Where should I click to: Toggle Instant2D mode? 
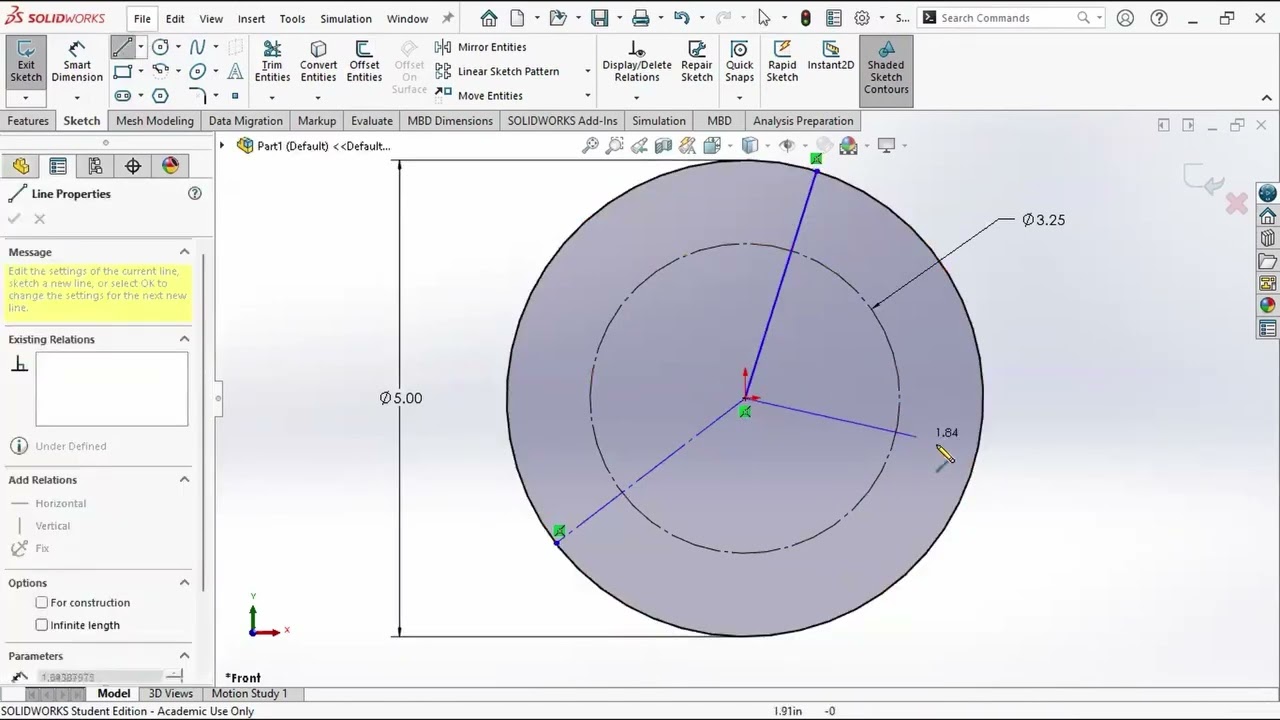(x=831, y=57)
